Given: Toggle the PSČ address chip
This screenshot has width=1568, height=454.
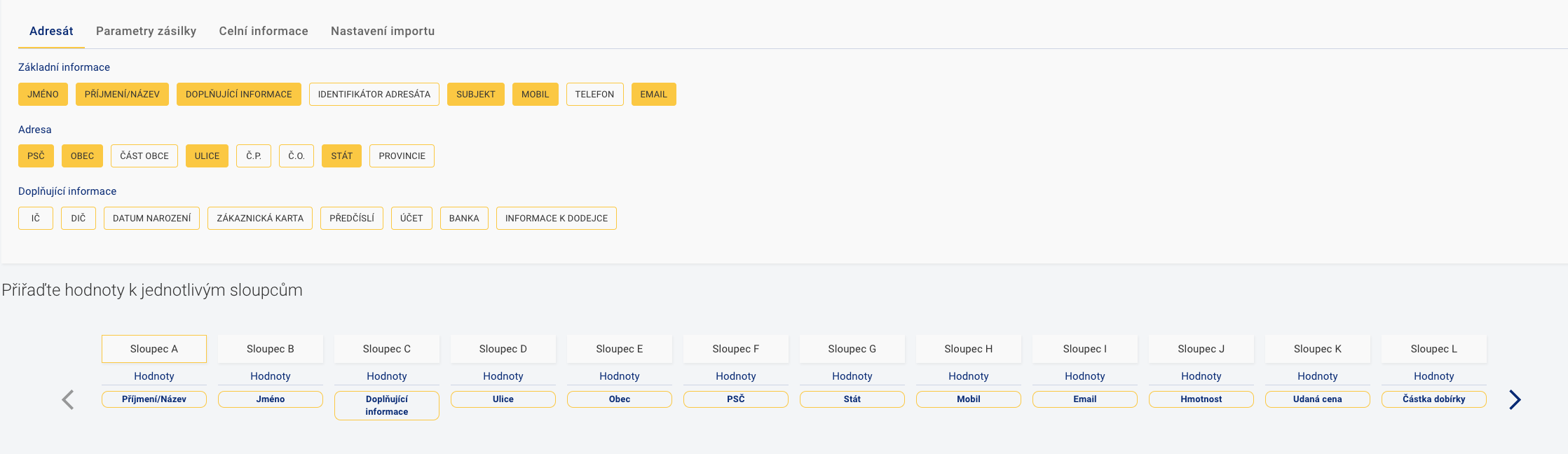Looking at the screenshot, I should click(x=36, y=156).
